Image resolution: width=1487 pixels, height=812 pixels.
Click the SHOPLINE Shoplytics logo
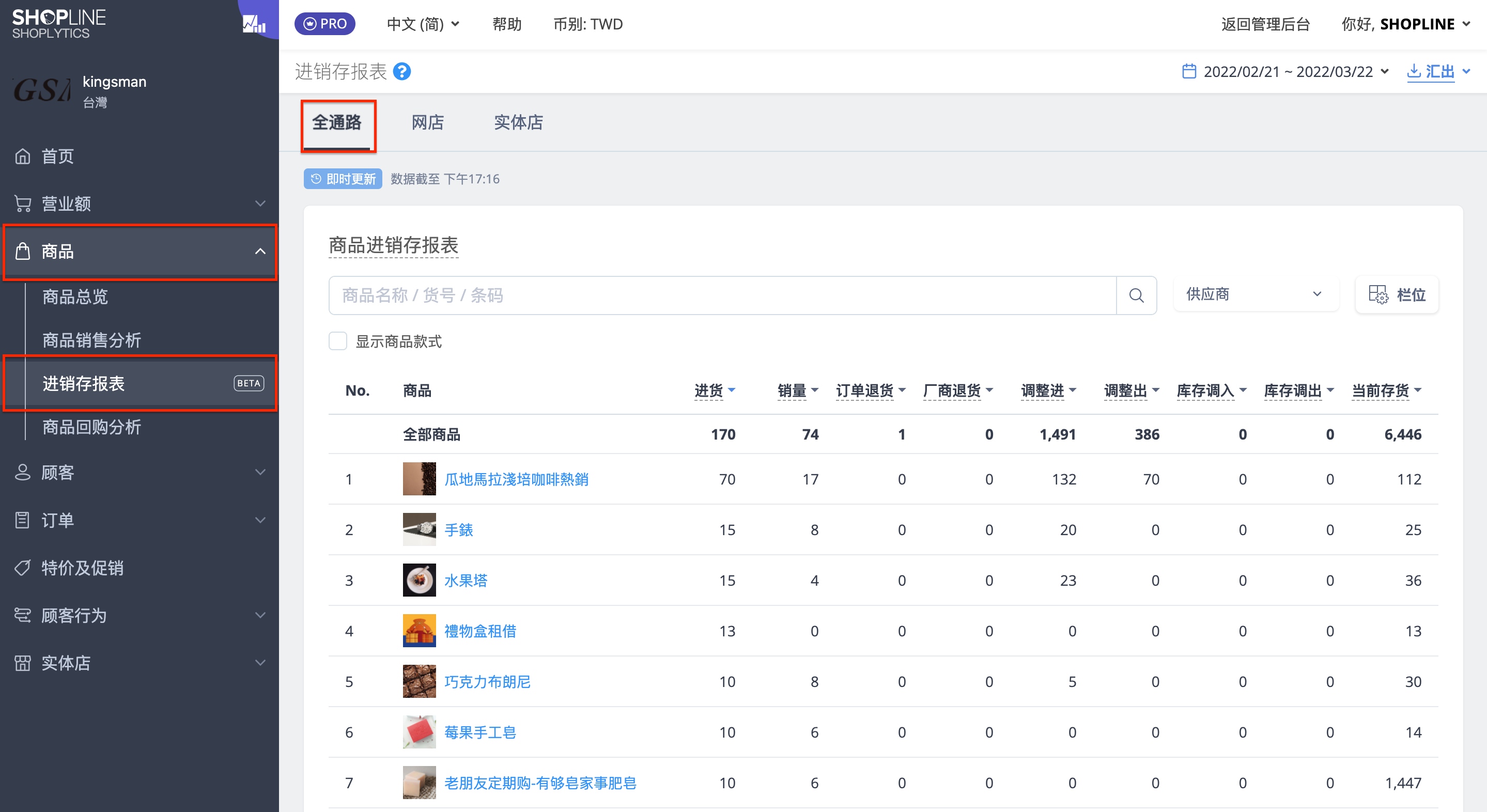point(59,24)
